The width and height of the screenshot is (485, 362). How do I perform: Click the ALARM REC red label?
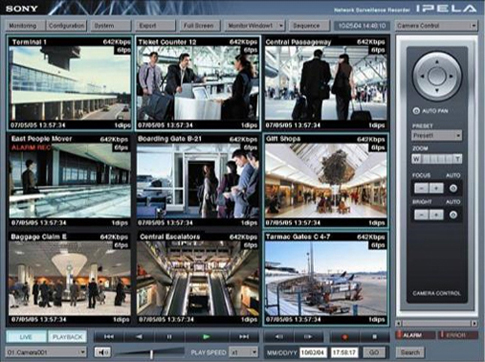(31, 148)
